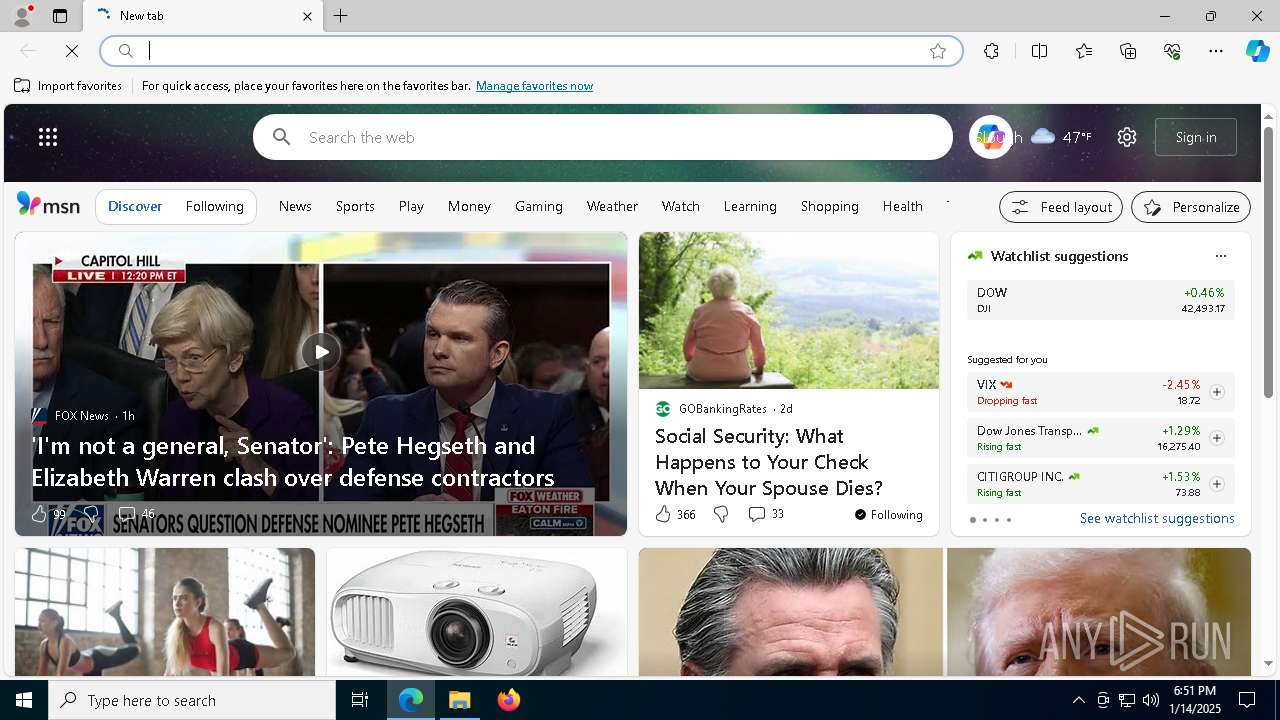Open the Shopping category
1280x720 pixels.
[x=829, y=206]
